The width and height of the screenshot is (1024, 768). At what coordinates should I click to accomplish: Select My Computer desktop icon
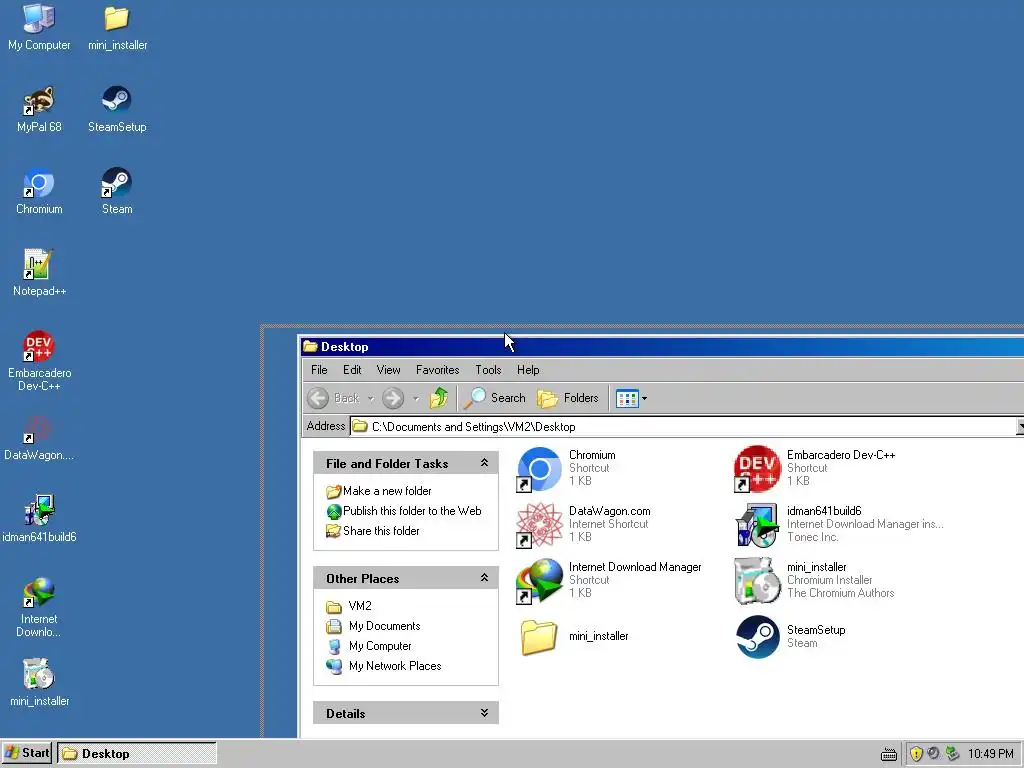click(x=39, y=27)
